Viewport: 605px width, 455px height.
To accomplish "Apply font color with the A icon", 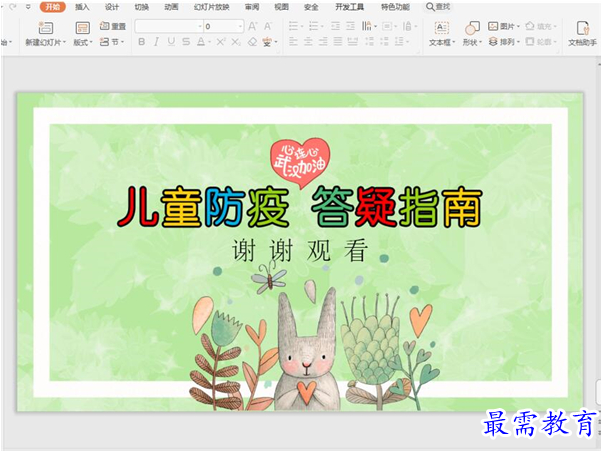I will click(201, 42).
